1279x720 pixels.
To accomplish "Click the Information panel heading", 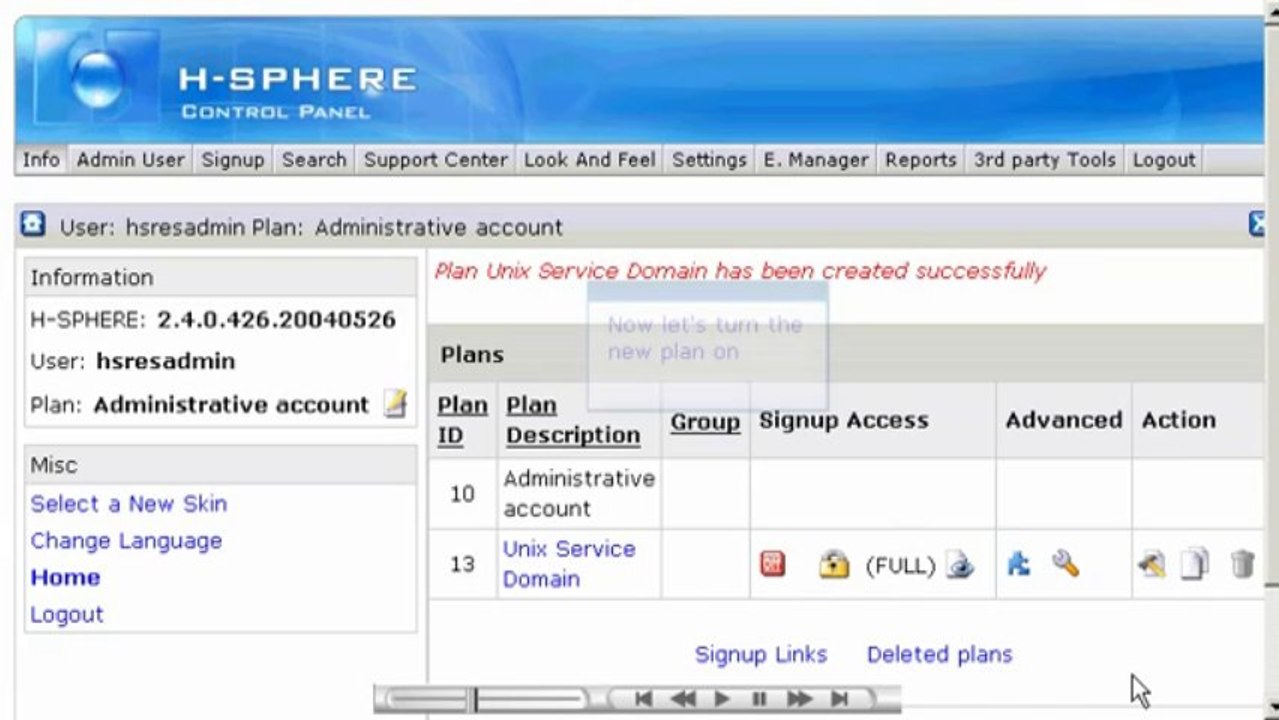I will [92, 278].
